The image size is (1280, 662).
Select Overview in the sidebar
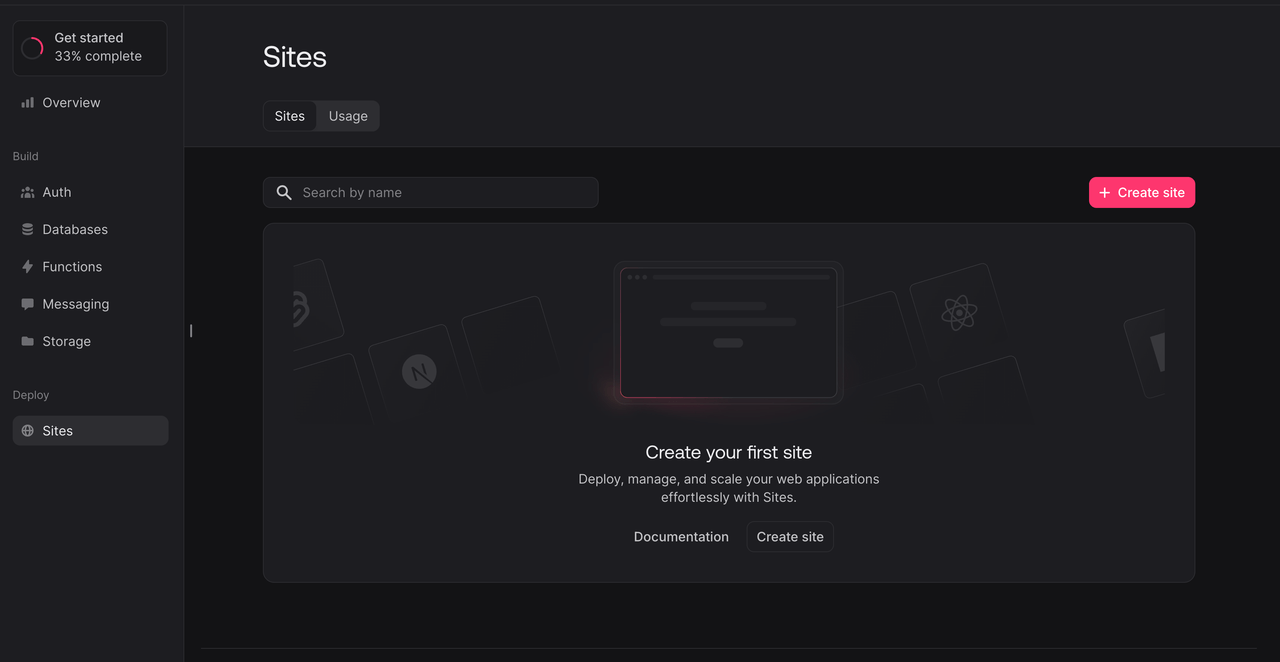coord(70,102)
